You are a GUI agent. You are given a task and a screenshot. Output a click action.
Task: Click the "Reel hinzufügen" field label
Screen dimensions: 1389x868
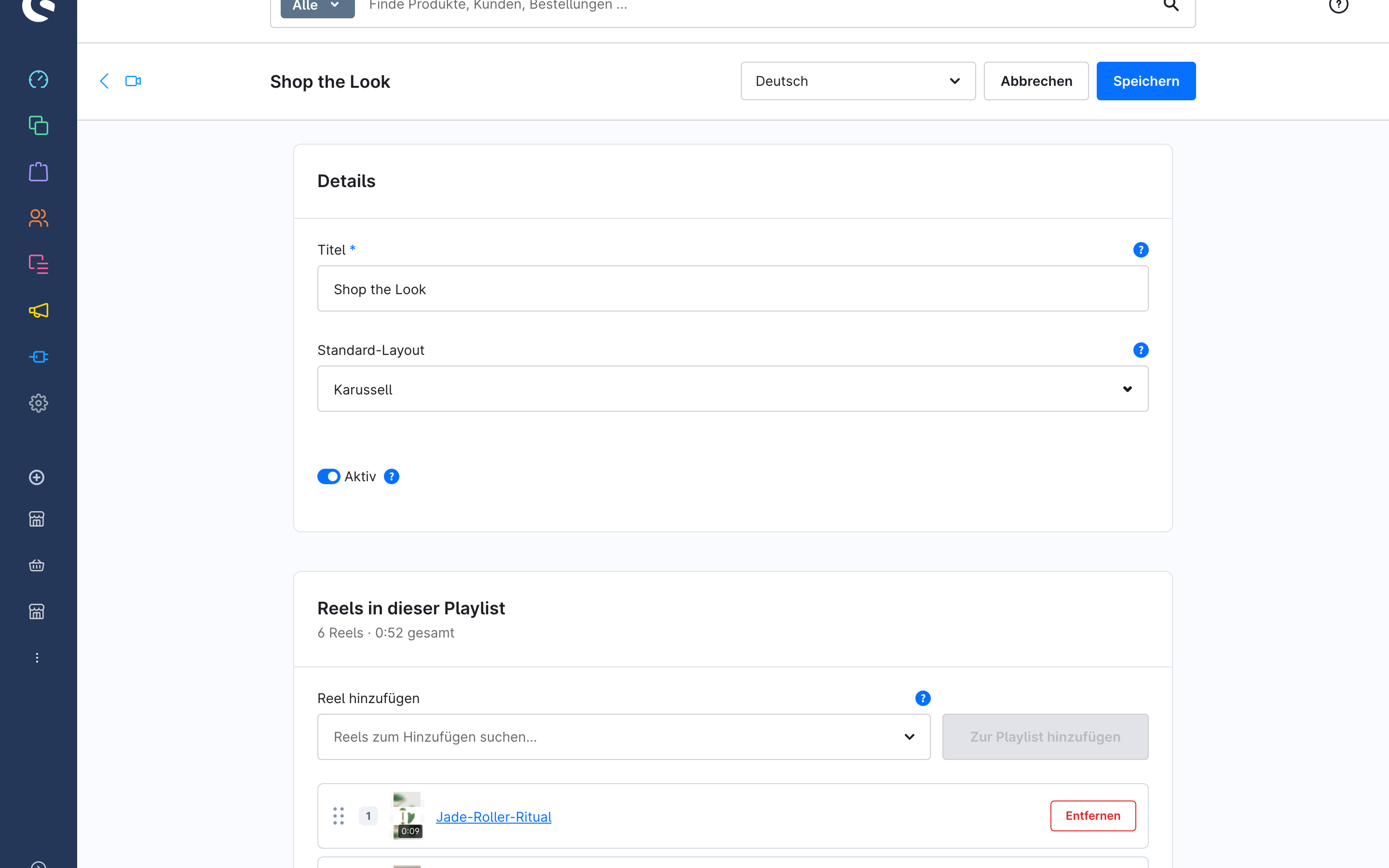point(368,699)
